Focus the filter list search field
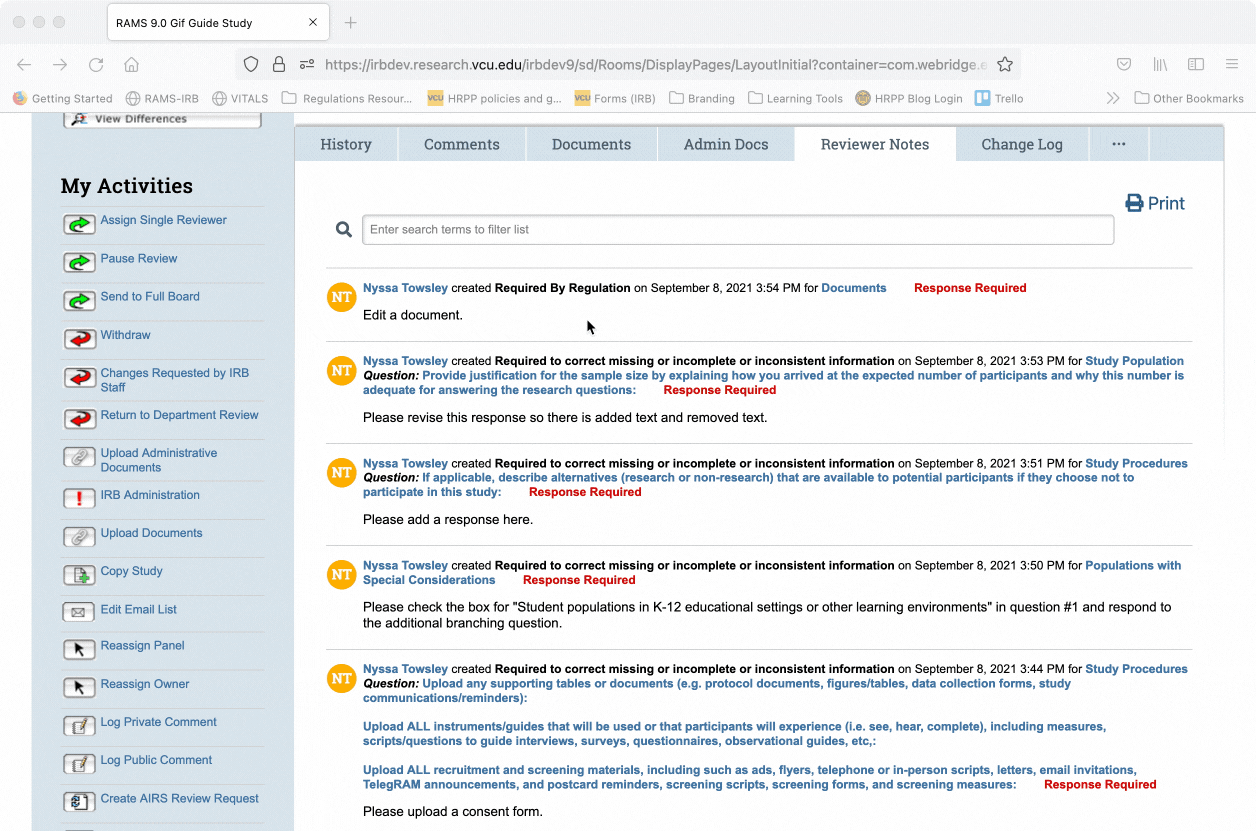This screenshot has width=1256, height=831. pyautogui.click(x=737, y=230)
